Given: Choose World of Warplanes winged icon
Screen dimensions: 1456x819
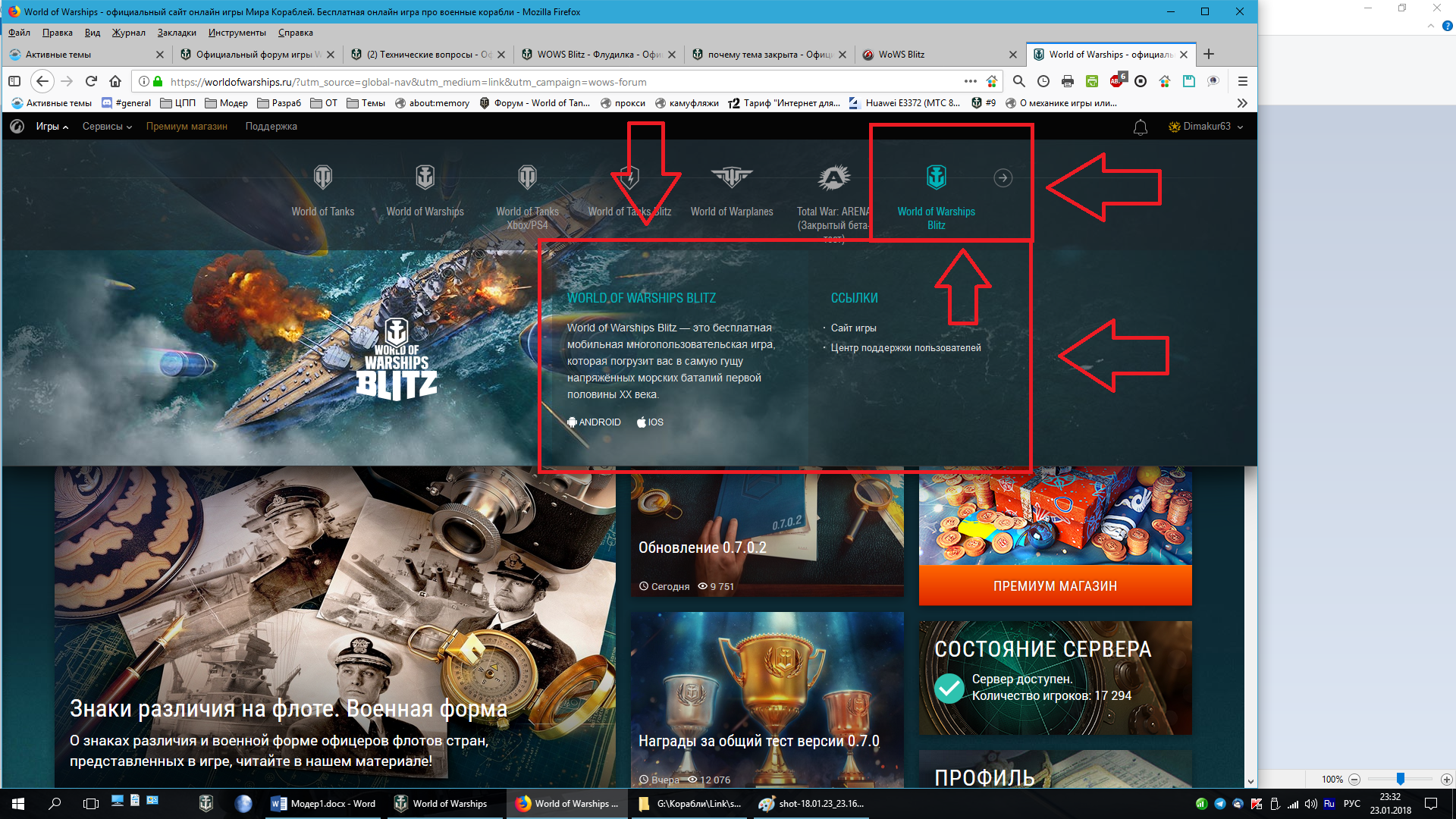Looking at the screenshot, I should click(x=732, y=177).
